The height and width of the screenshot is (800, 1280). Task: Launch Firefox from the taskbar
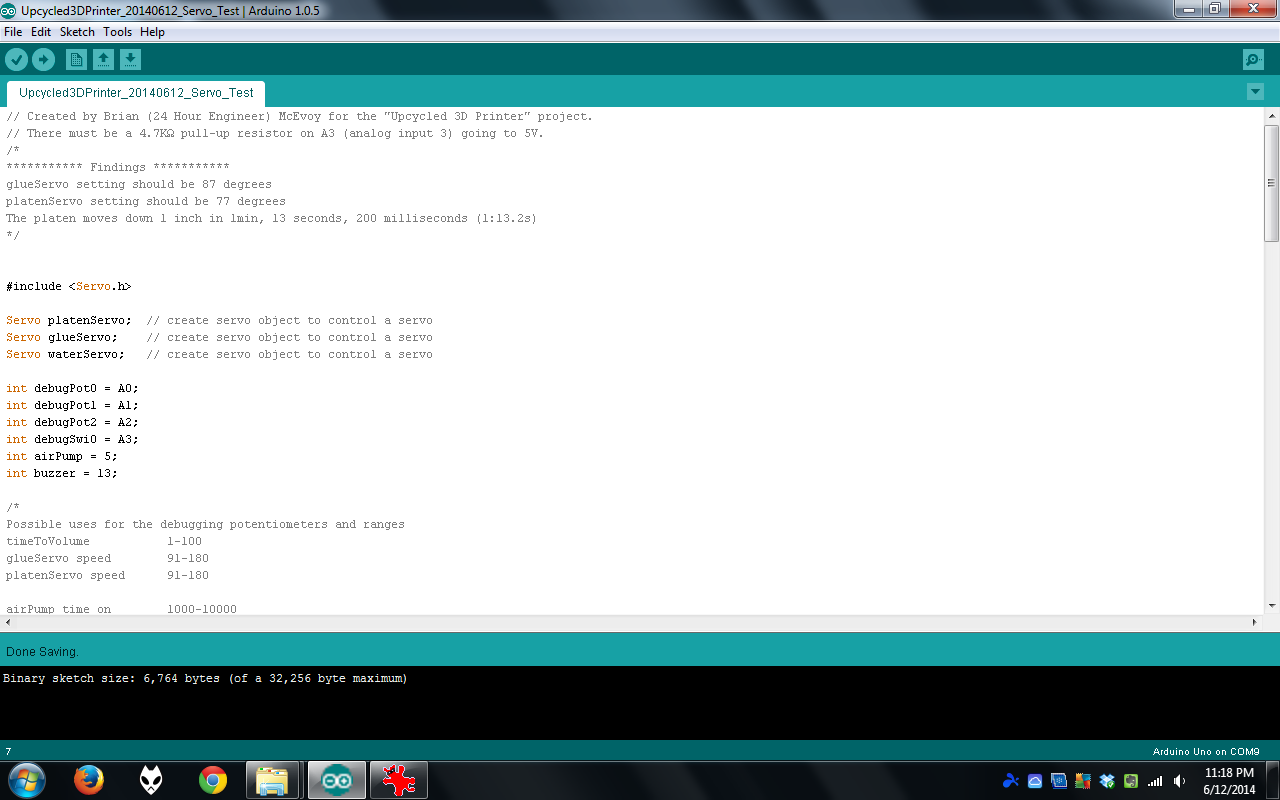click(89, 780)
